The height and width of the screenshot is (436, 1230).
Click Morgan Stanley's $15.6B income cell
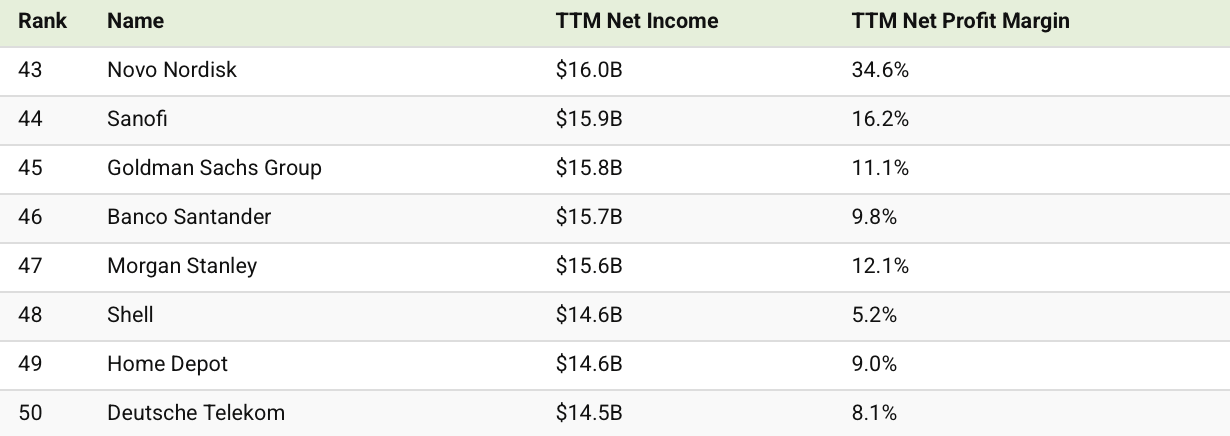pyautogui.click(x=589, y=266)
